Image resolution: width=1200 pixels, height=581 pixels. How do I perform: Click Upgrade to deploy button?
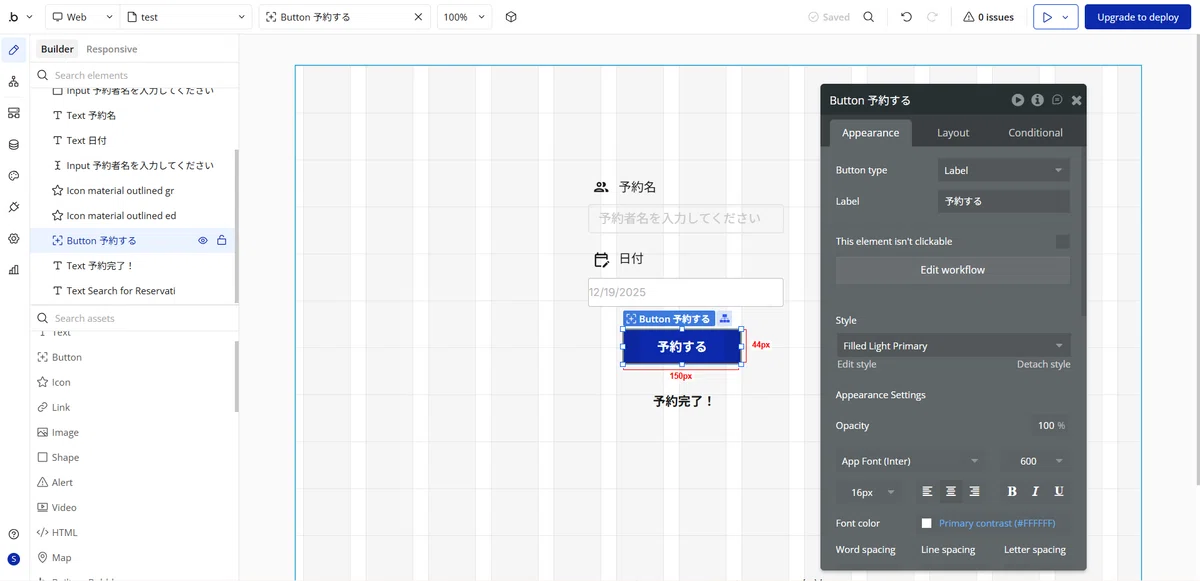tap(1138, 17)
